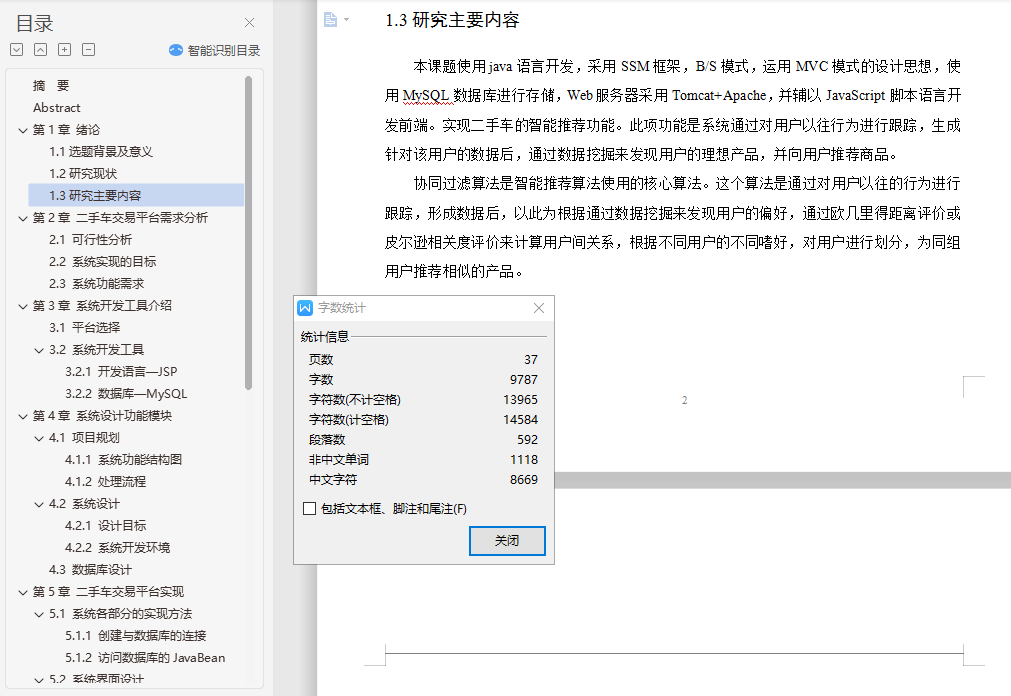Click the page layout icon beside the heading
Viewport: 1011px width, 696px height.
click(330, 20)
